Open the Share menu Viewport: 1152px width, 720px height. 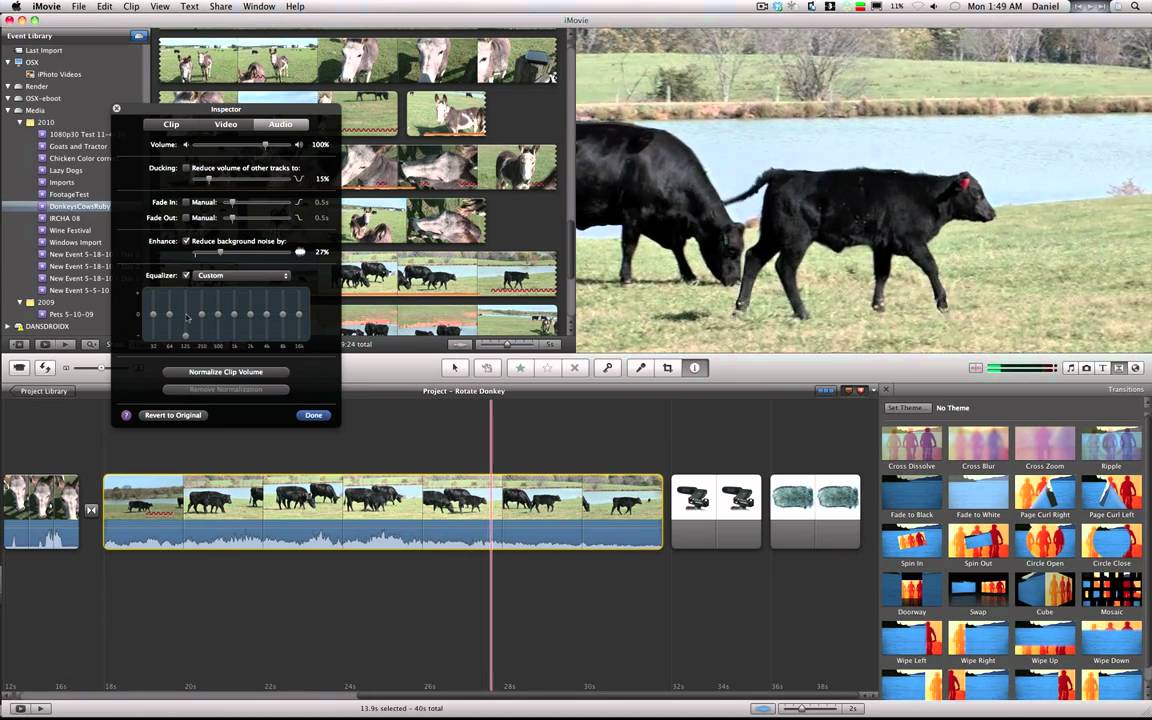(220, 6)
